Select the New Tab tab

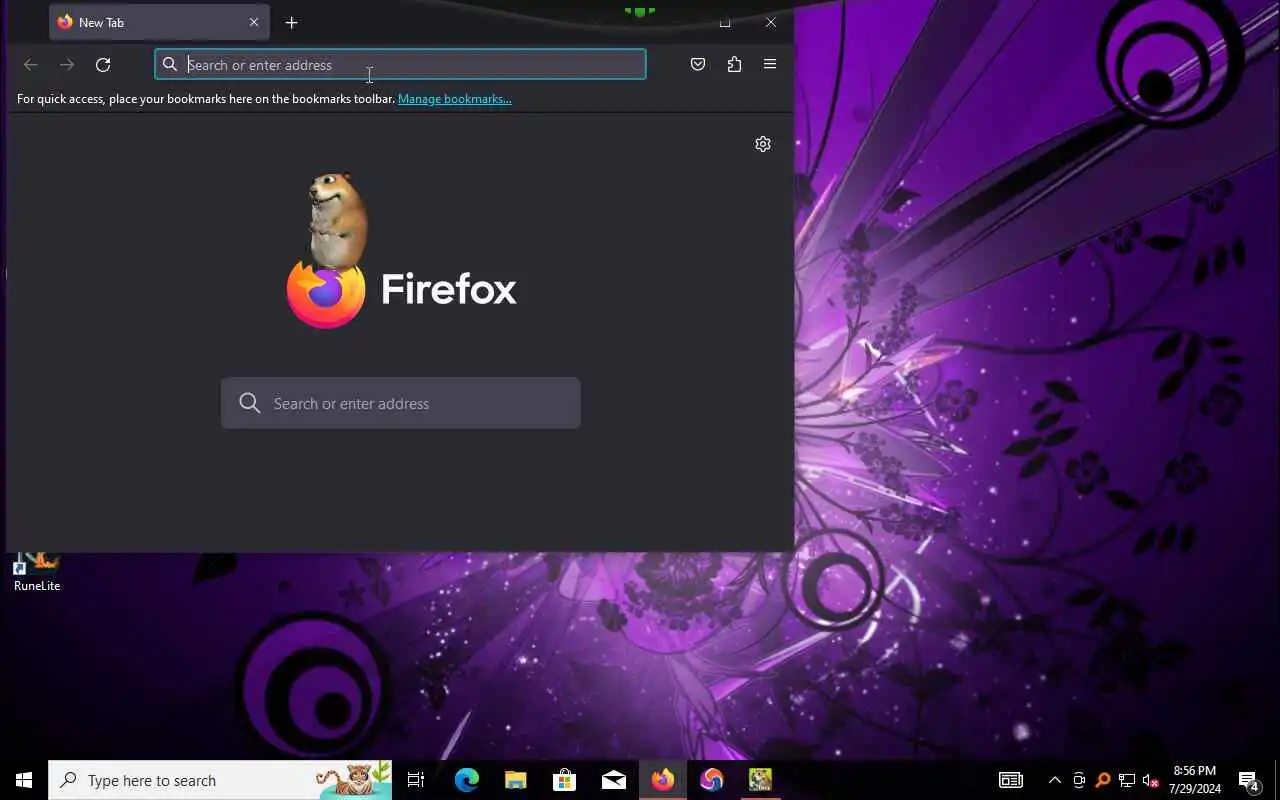(159, 22)
